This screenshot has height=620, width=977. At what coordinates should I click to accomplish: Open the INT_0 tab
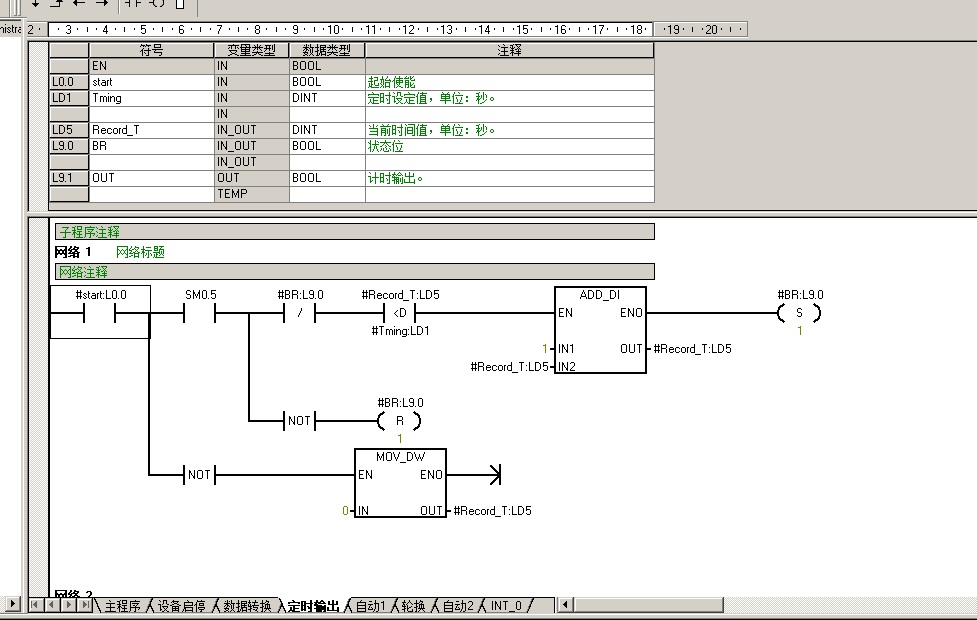pos(505,606)
